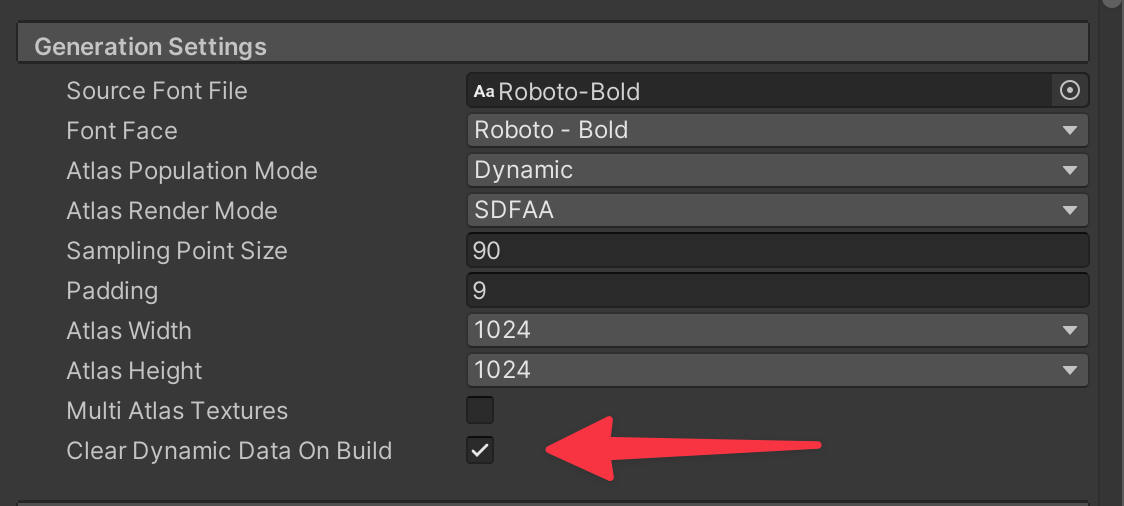Open the Atlas Width dropdown

tap(777, 330)
